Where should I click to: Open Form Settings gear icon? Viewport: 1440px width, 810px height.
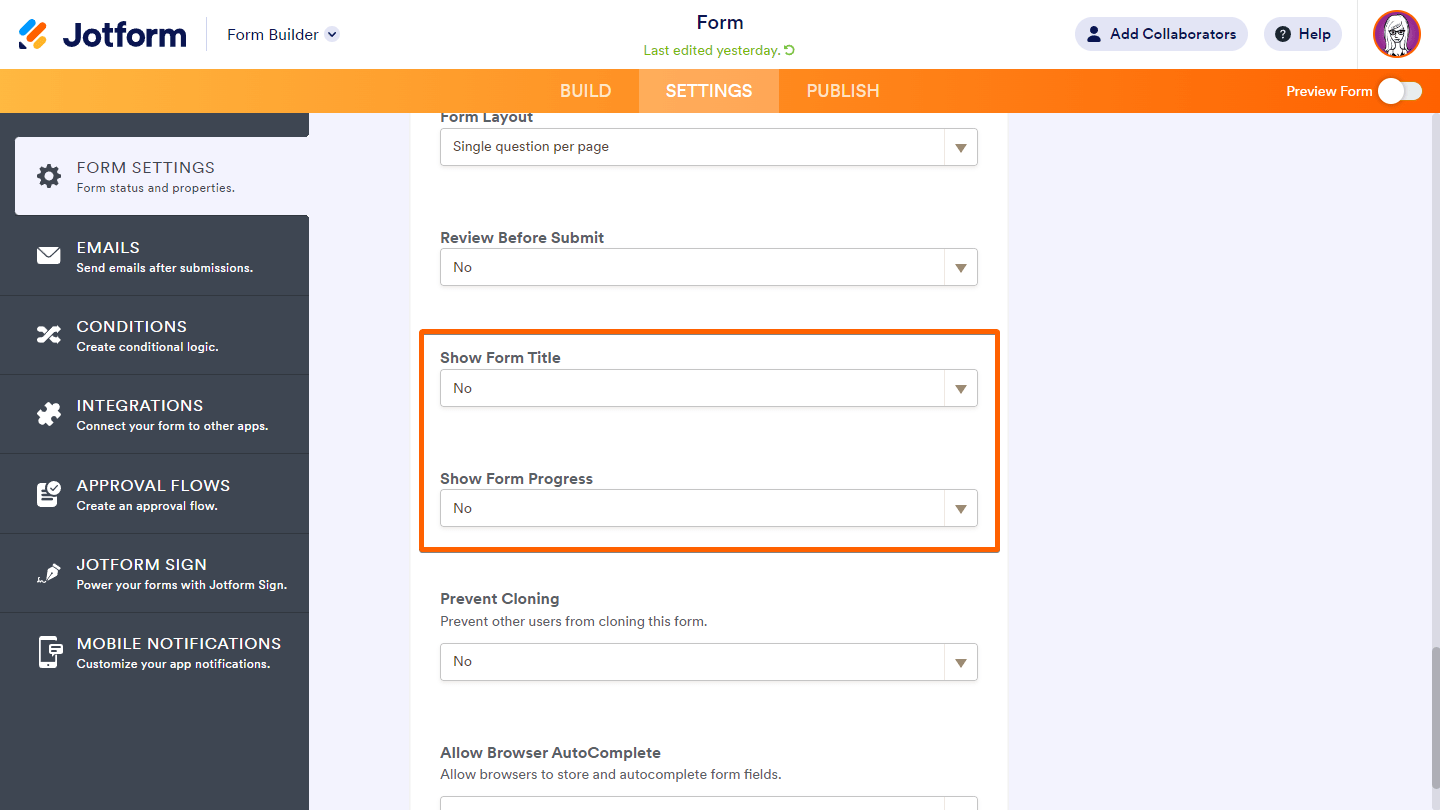tap(49, 176)
